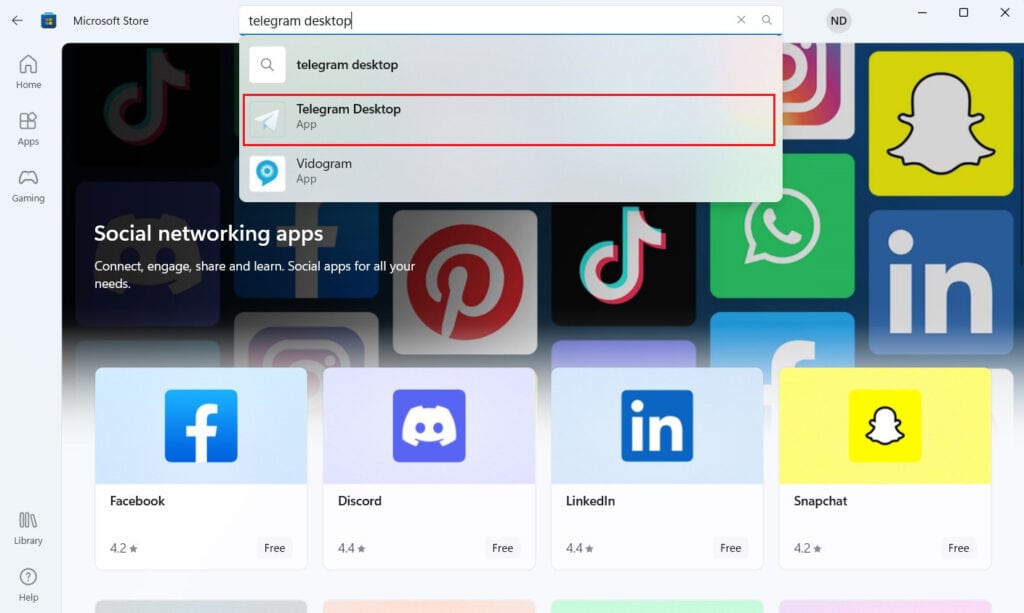The width and height of the screenshot is (1024, 613).
Task: Click the Facebook title text
Action: [x=137, y=501]
